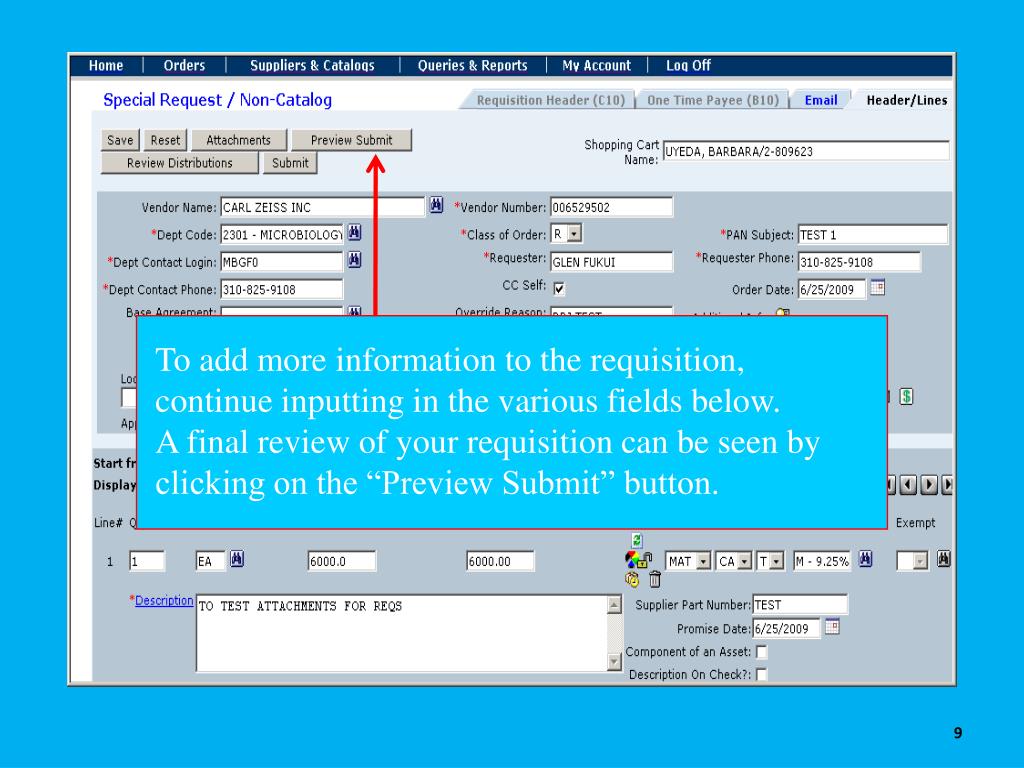The width and height of the screenshot is (1024, 768).
Task: Open the Home menu
Action: (106, 65)
